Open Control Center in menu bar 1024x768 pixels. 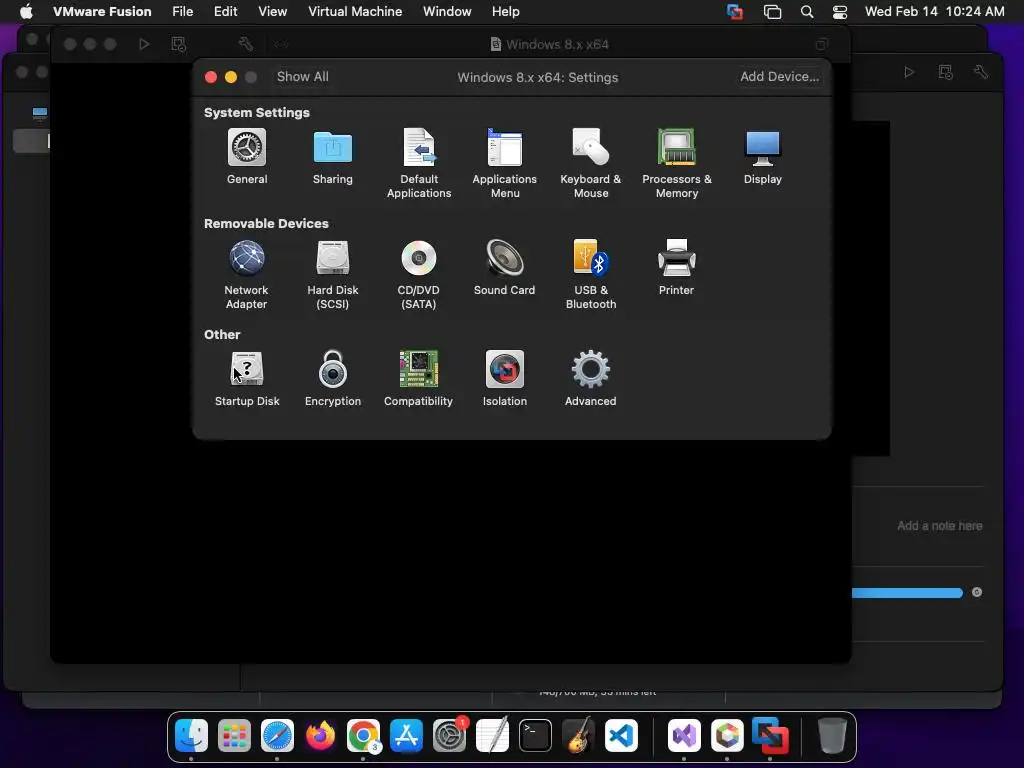pos(840,12)
